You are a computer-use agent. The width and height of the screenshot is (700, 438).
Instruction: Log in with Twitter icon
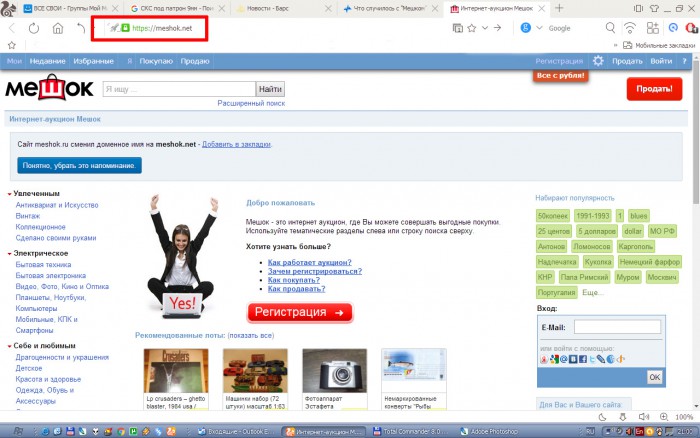pyautogui.click(x=592, y=359)
